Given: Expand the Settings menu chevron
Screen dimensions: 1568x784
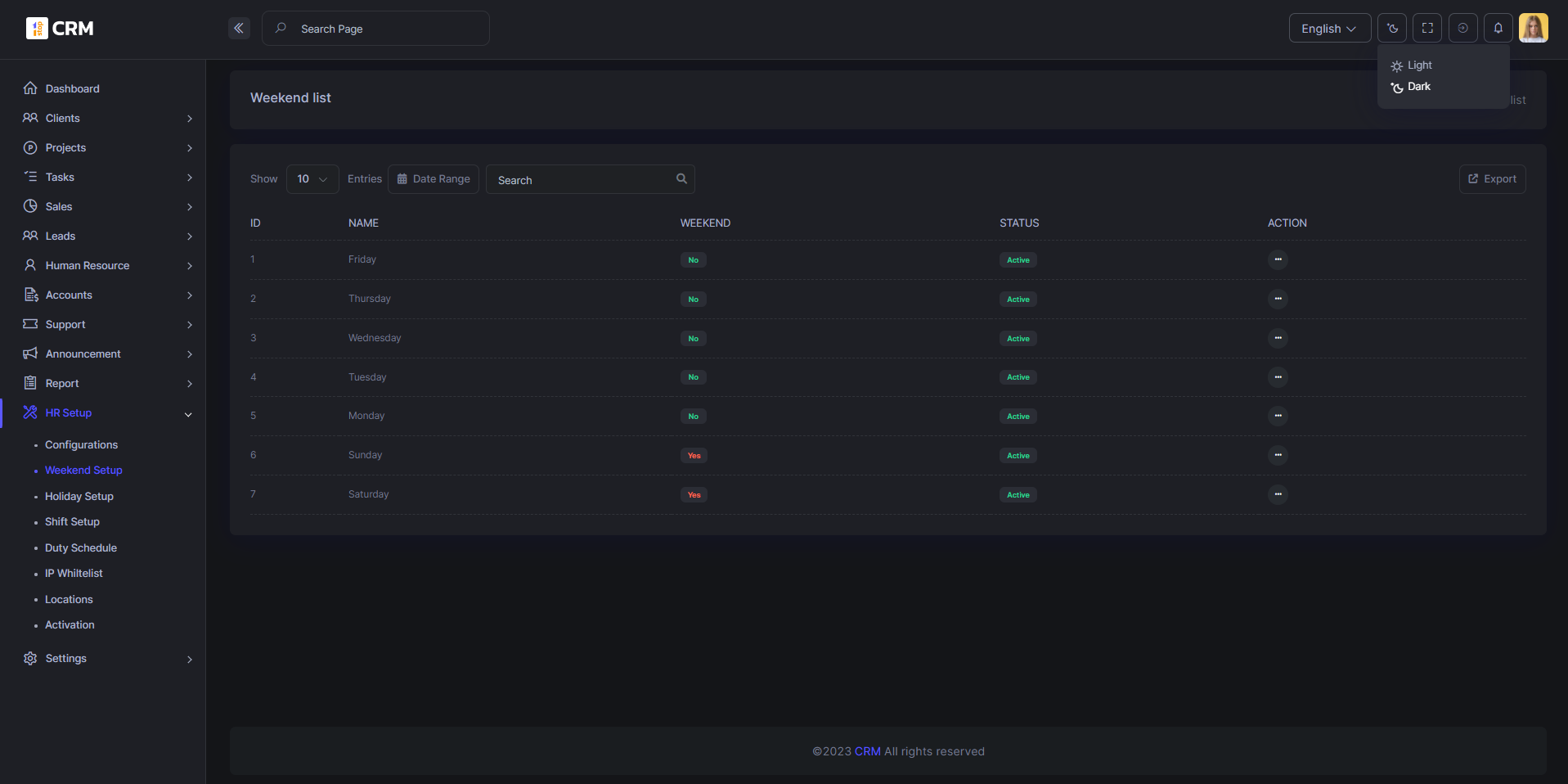Looking at the screenshot, I should click(x=190, y=659).
